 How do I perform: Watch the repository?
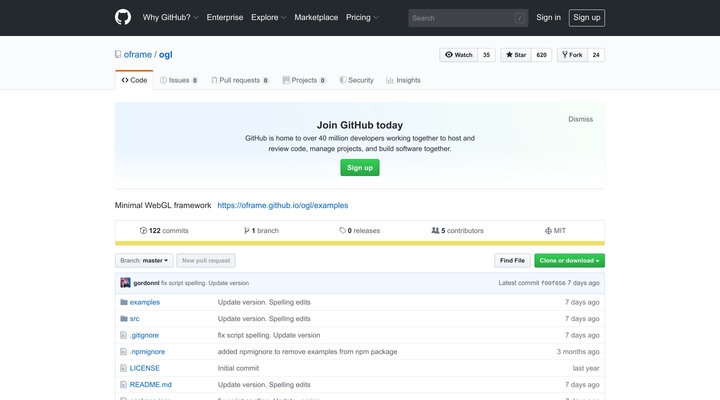459,55
